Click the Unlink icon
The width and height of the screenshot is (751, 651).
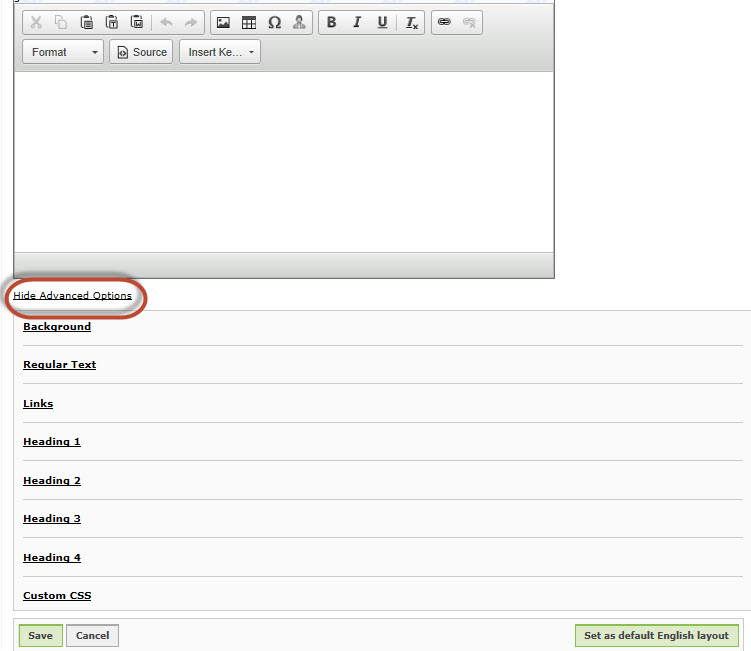[x=469, y=23]
